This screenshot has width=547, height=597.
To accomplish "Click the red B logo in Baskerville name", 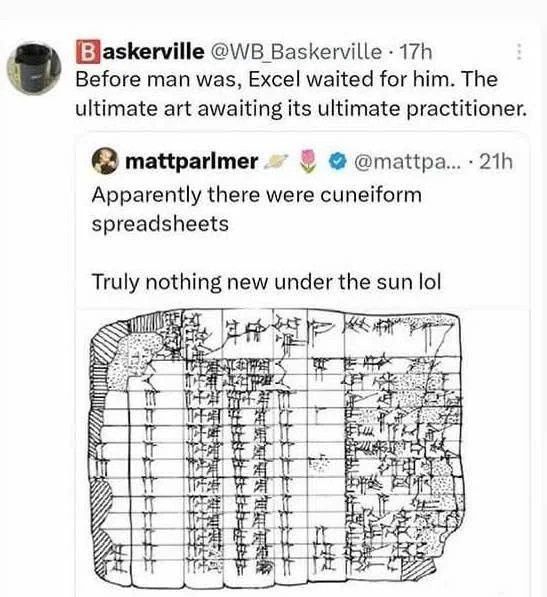I will tap(88, 52).
